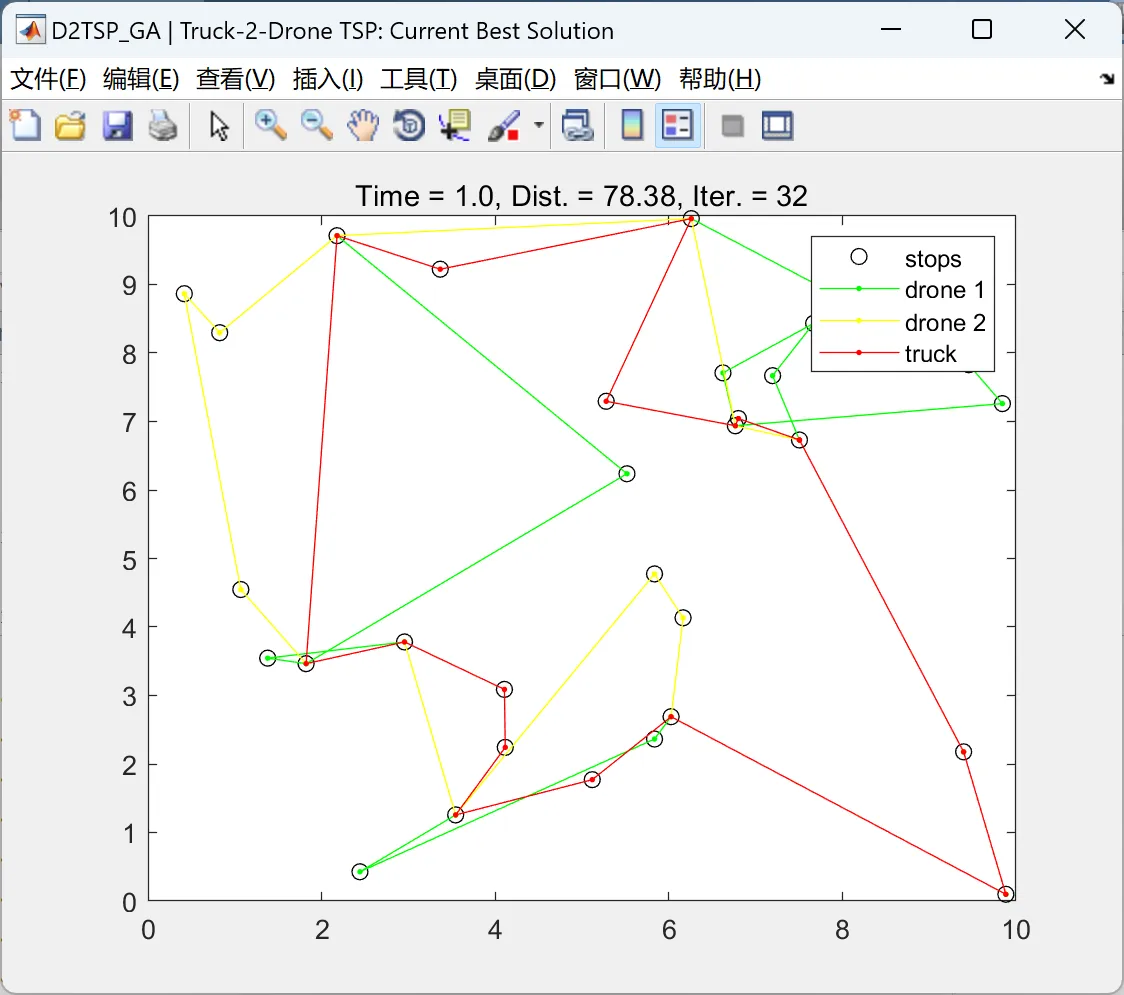Click the New Figure icon
1124x995 pixels.
coord(25,125)
